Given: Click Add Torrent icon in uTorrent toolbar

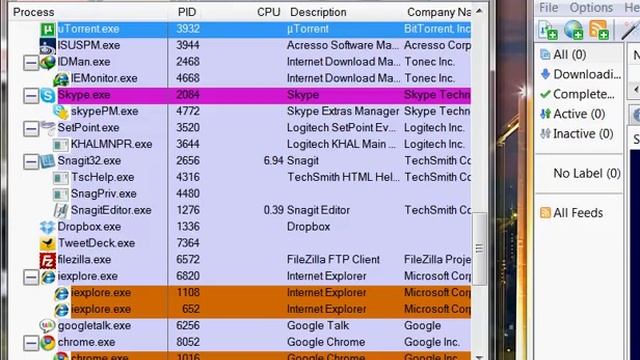Looking at the screenshot, I should (x=548, y=30).
